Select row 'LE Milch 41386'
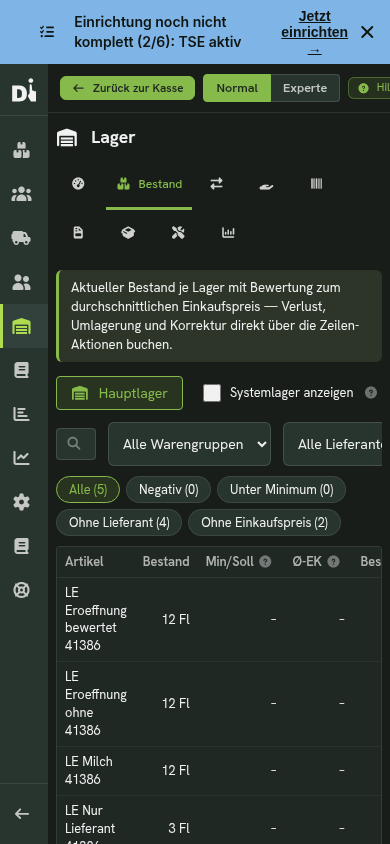The image size is (390, 844). (x=219, y=771)
